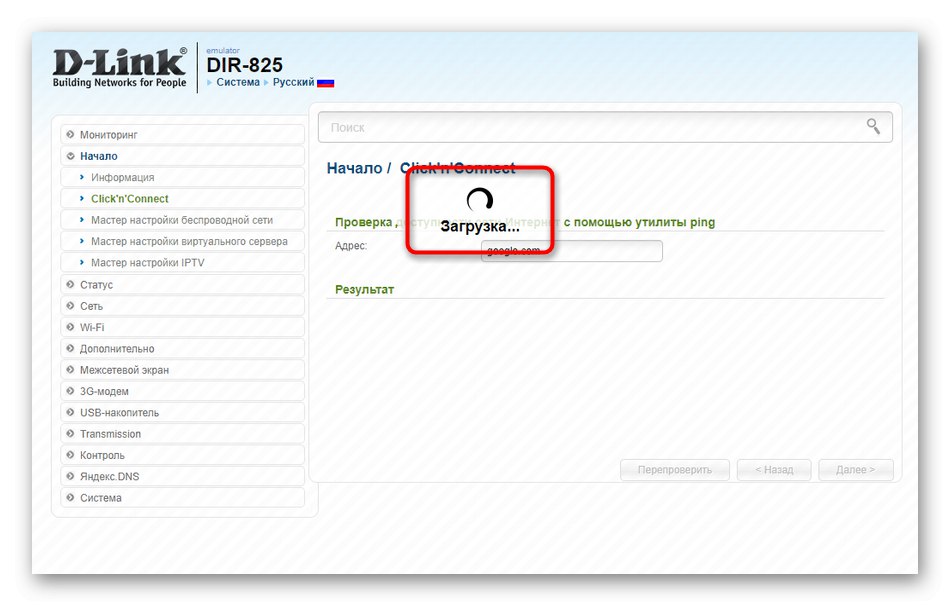Viewport: 950px width, 606px height.
Task: Expand the Wi-Fi section arrow
Action: pos(70,327)
